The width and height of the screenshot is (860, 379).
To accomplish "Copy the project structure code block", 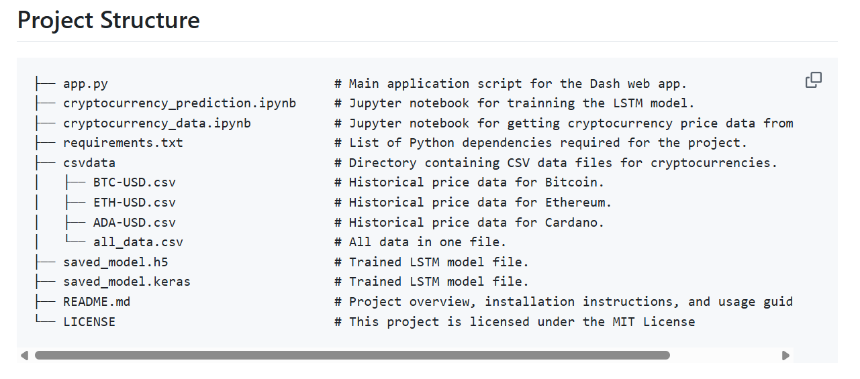I will pyautogui.click(x=813, y=80).
